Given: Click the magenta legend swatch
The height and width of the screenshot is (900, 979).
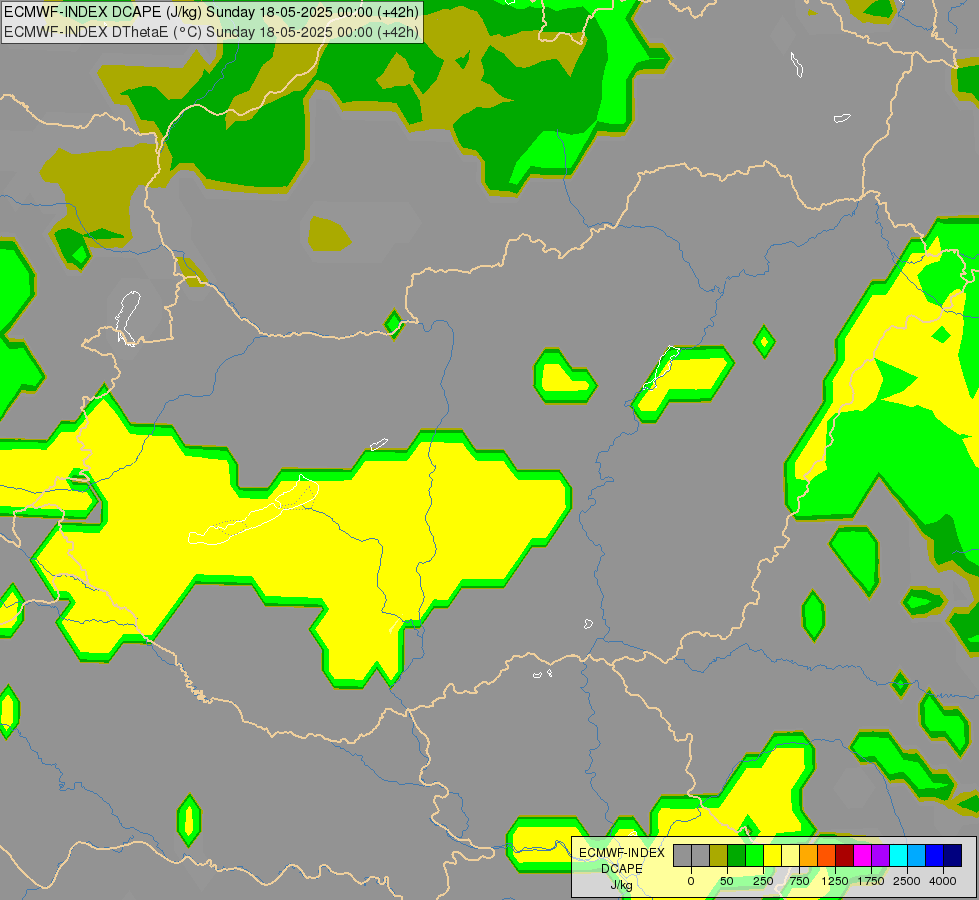Looking at the screenshot, I should (x=862, y=856).
